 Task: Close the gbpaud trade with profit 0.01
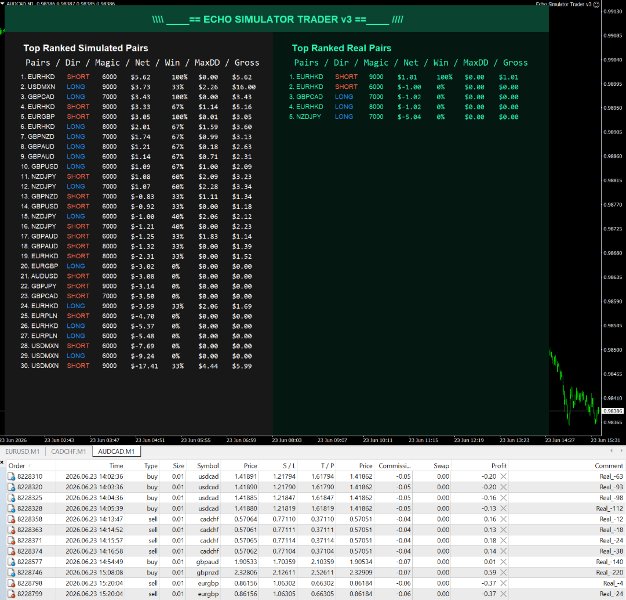pos(503,562)
